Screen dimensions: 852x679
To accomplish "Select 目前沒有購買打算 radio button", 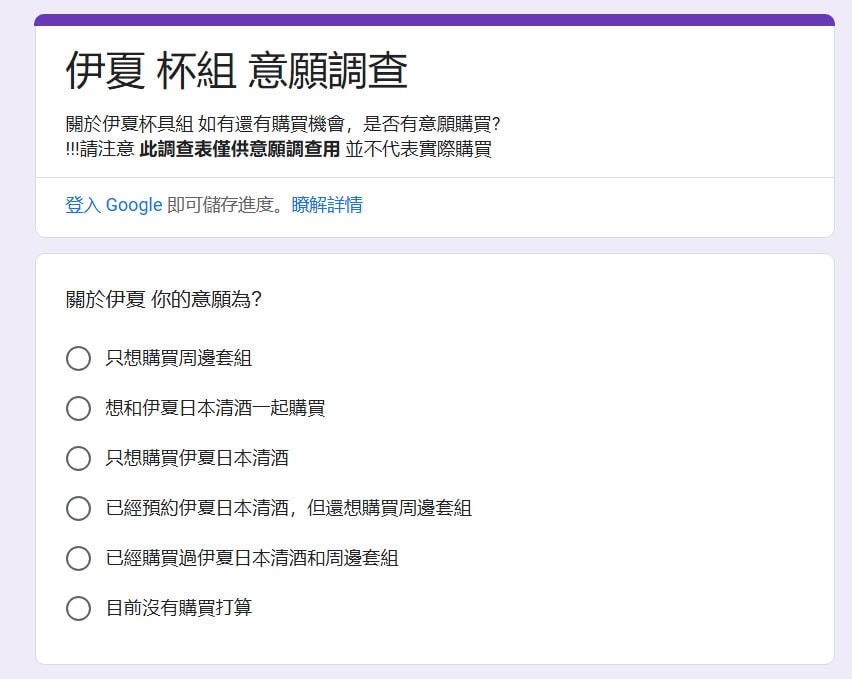I will coord(78,608).
